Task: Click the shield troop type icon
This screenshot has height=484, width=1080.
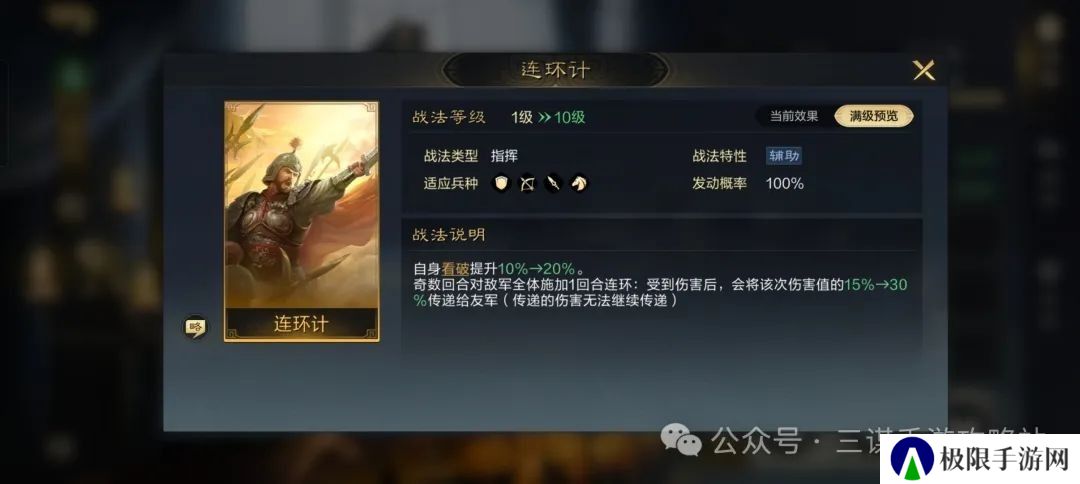Action: click(501, 184)
